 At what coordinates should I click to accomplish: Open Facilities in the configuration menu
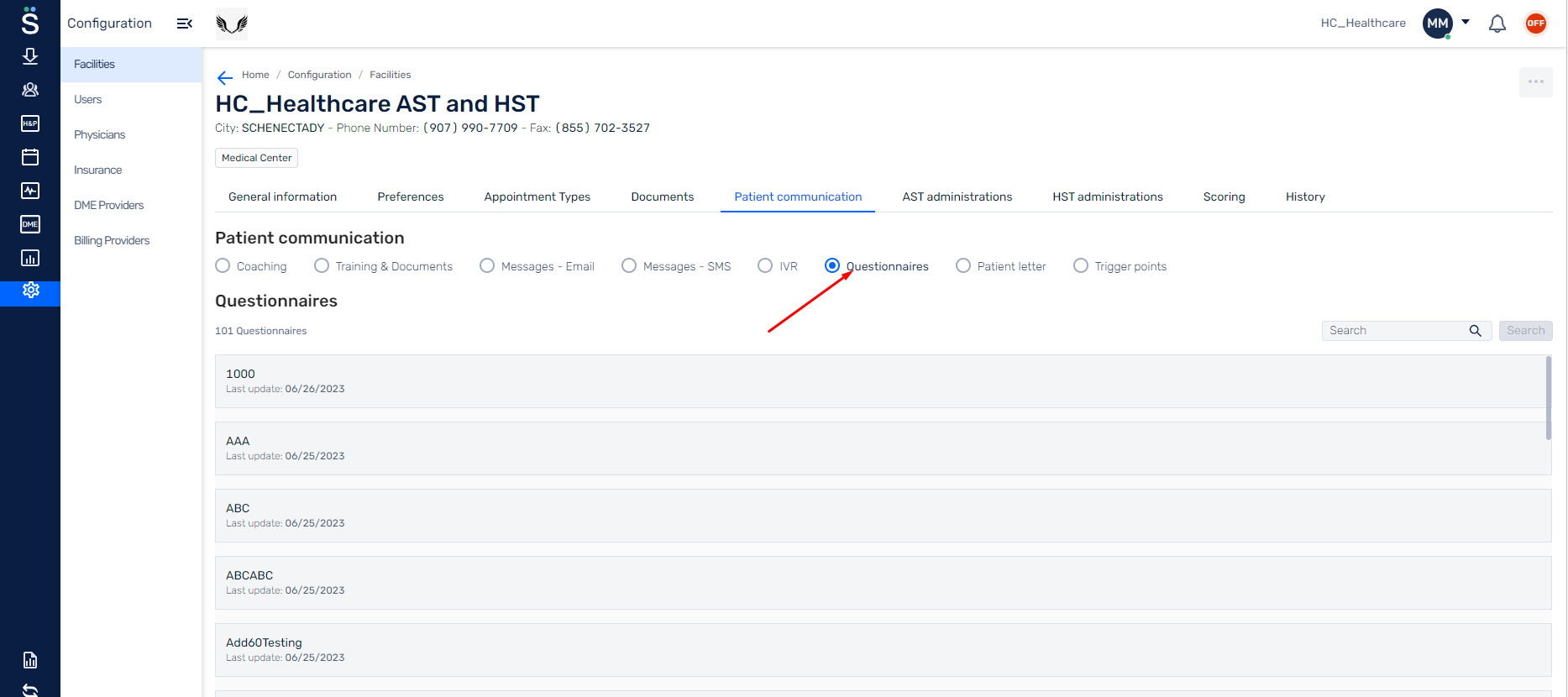pyautogui.click(x=131, y=65)
